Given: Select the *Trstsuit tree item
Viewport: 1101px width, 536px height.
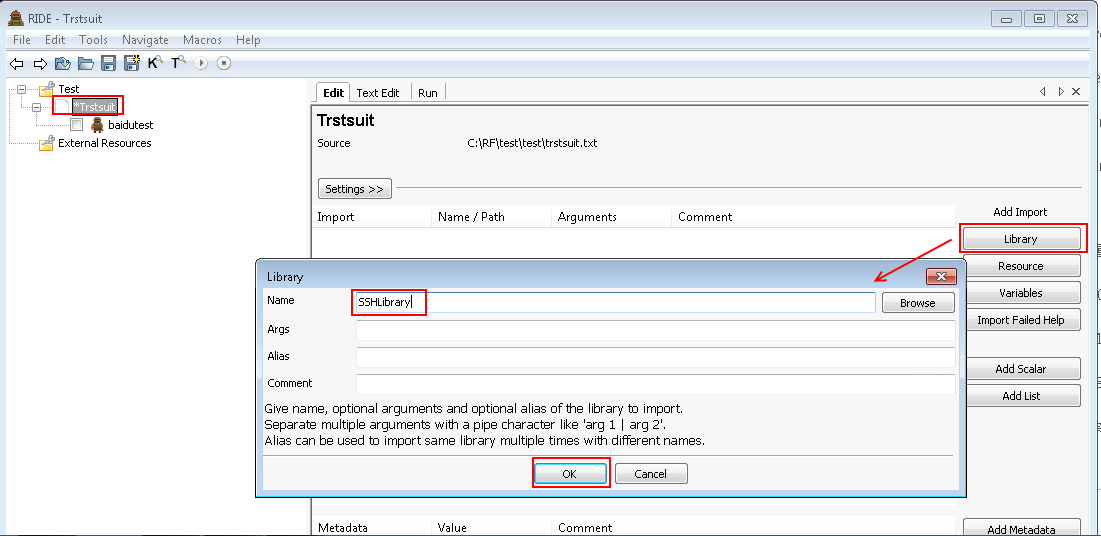Looking at the screenshot, I should [x=95, y=107].
